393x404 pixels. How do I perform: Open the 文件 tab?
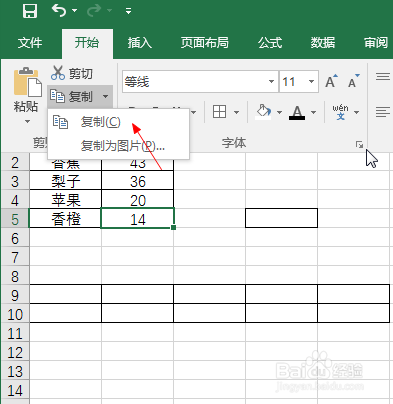30,43
